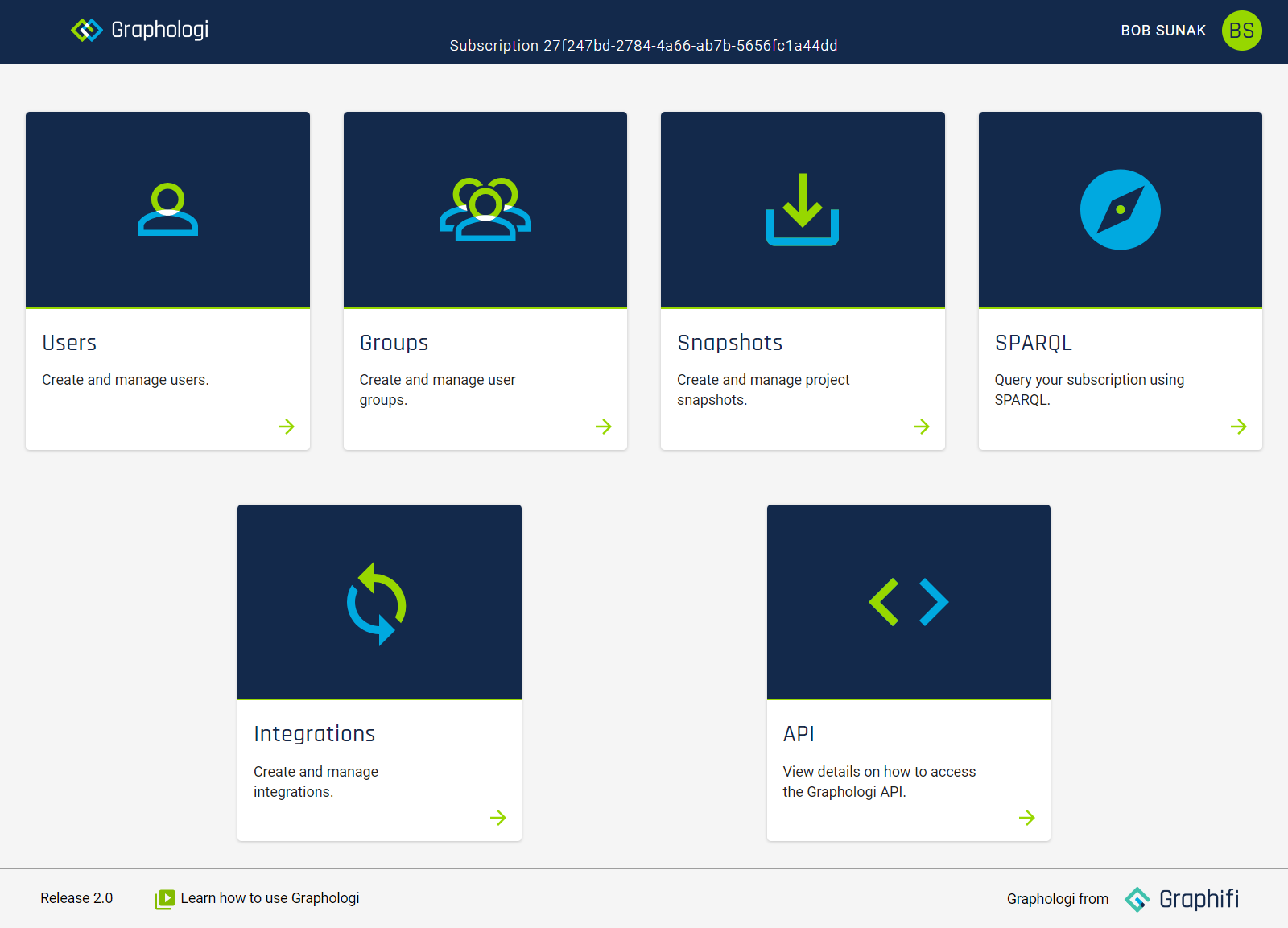1288x928 pixels.
Task: Click 'Query your subscription using SPARQL.' text
Action: point(1089,390)
